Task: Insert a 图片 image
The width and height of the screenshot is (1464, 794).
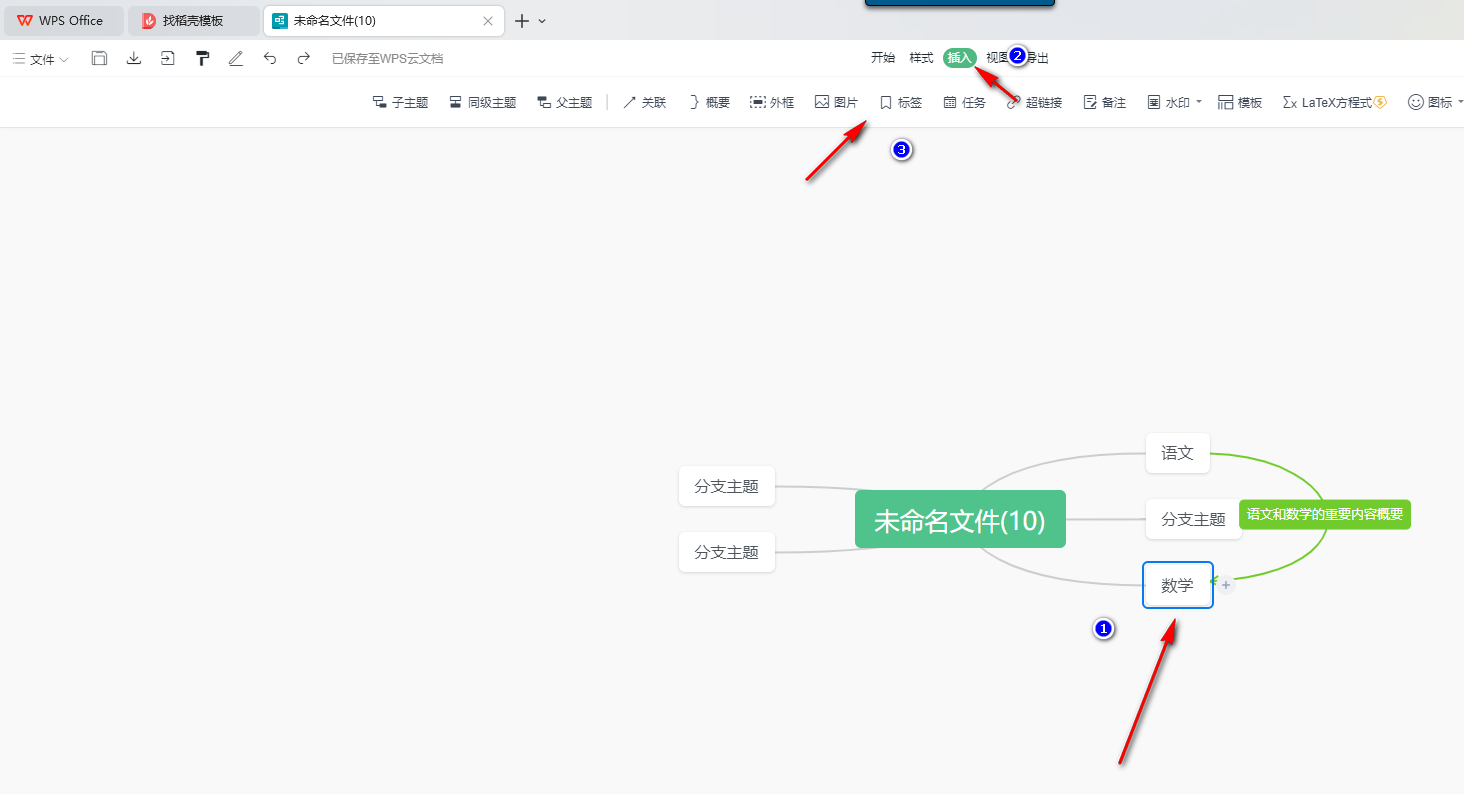Action: (836, 102)
